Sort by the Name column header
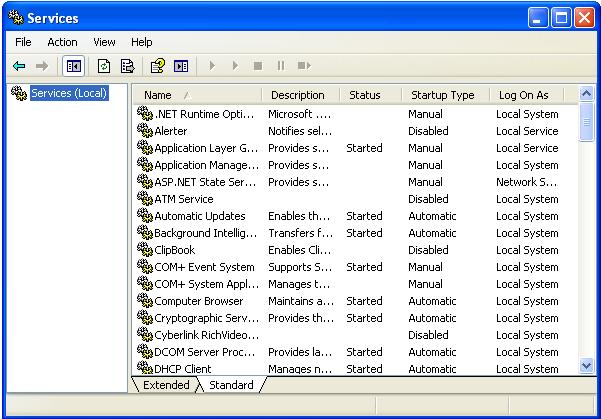Viewport: 601px width, 419px height. pyautogui.click(x=197, y=95)
